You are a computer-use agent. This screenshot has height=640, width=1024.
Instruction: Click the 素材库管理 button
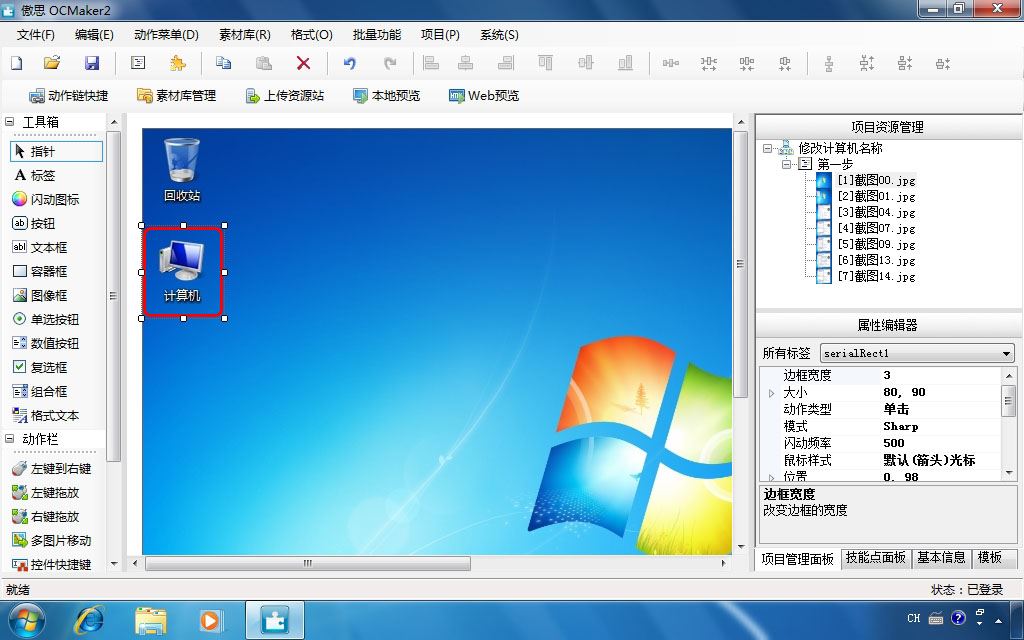click(176, 95)
